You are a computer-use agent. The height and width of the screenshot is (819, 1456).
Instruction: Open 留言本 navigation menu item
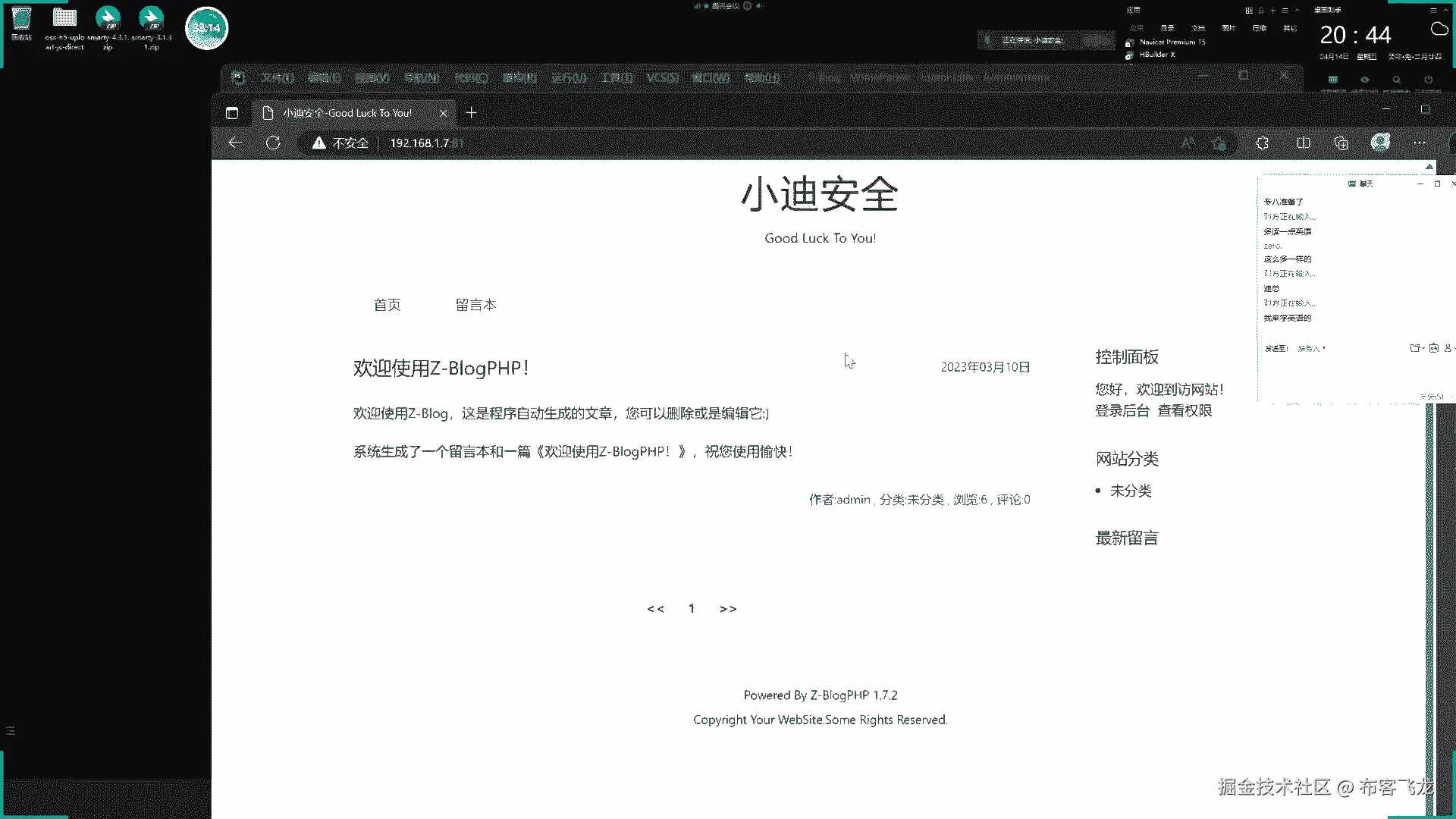point(475,305)
